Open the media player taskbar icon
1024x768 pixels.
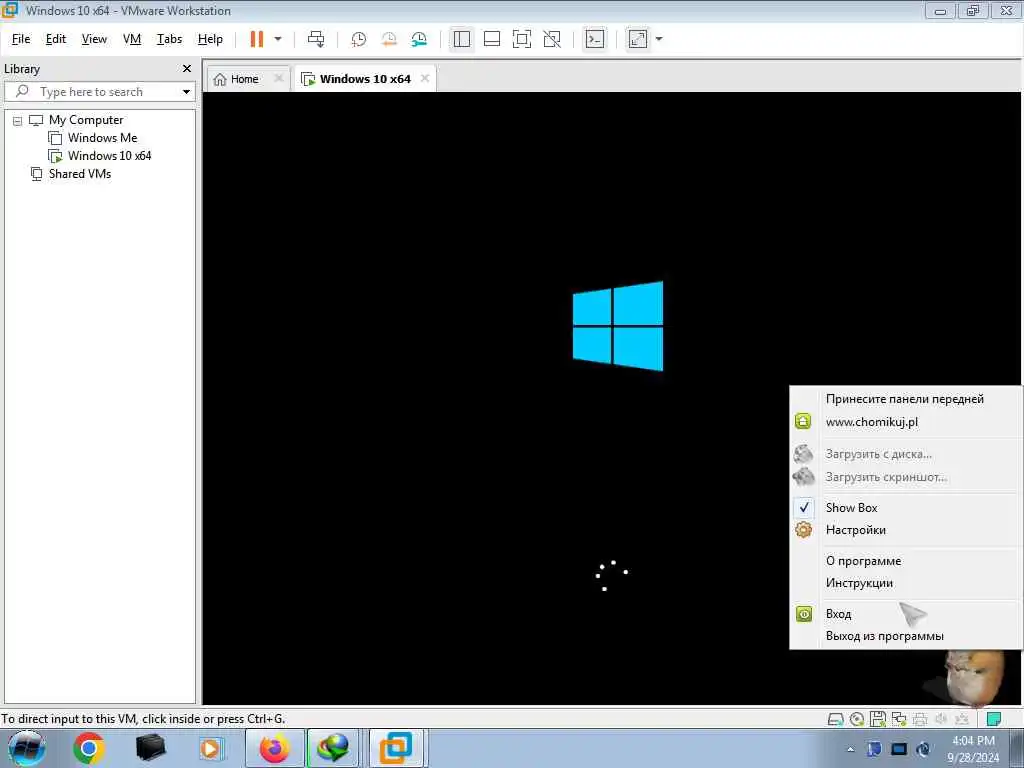pyautogui.click(x=210, y=748)
